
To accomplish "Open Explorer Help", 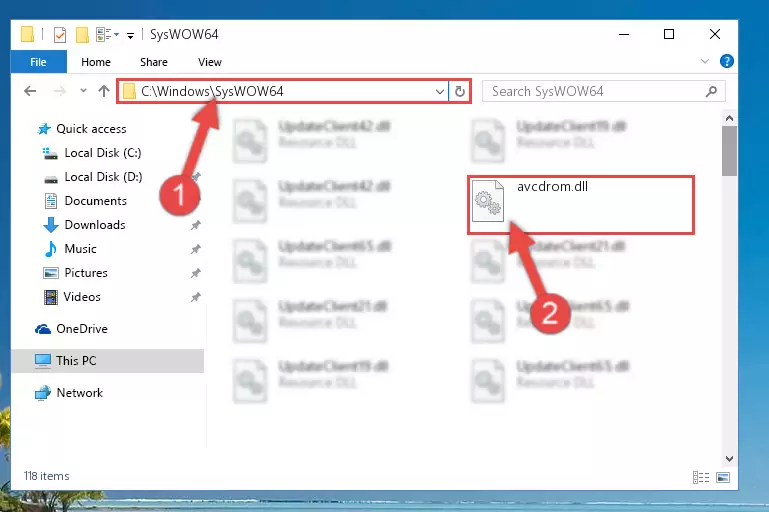I will (x=726, y=61).
